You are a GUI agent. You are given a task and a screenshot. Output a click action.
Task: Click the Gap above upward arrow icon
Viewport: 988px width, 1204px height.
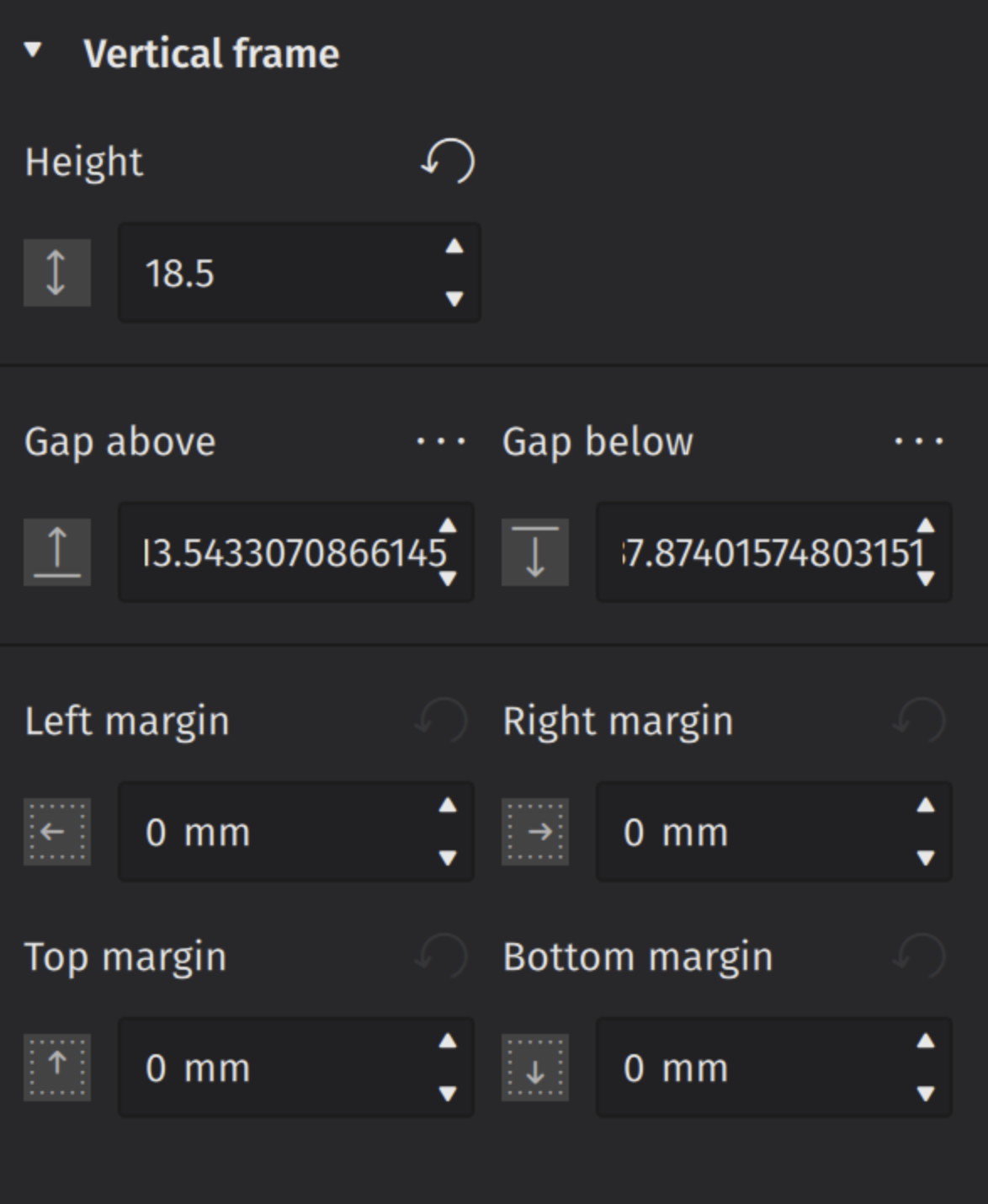[x=56, y=551]
